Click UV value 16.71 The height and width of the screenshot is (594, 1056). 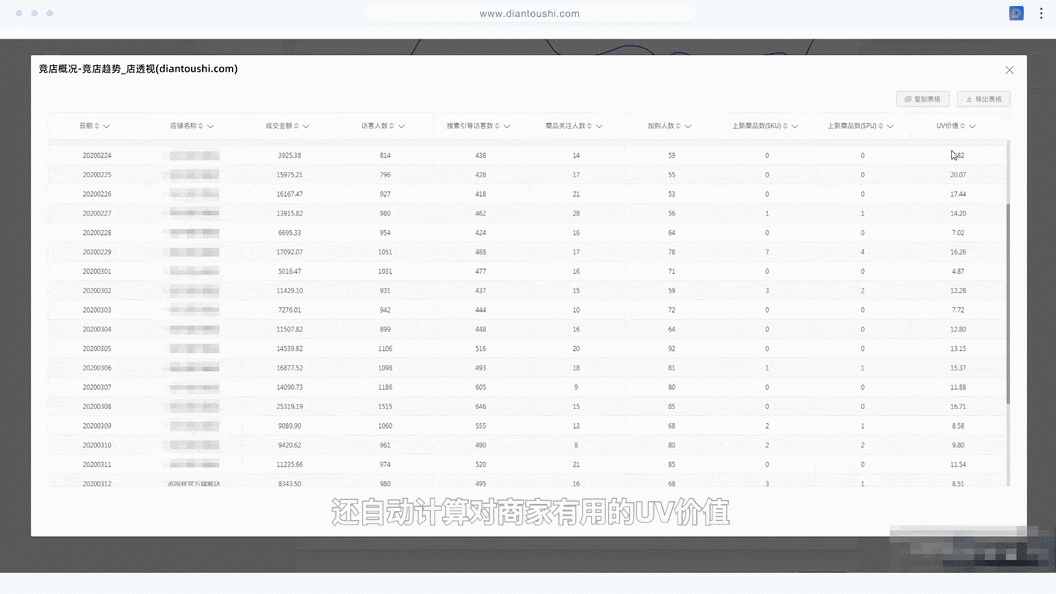click(x=958, y=407)
